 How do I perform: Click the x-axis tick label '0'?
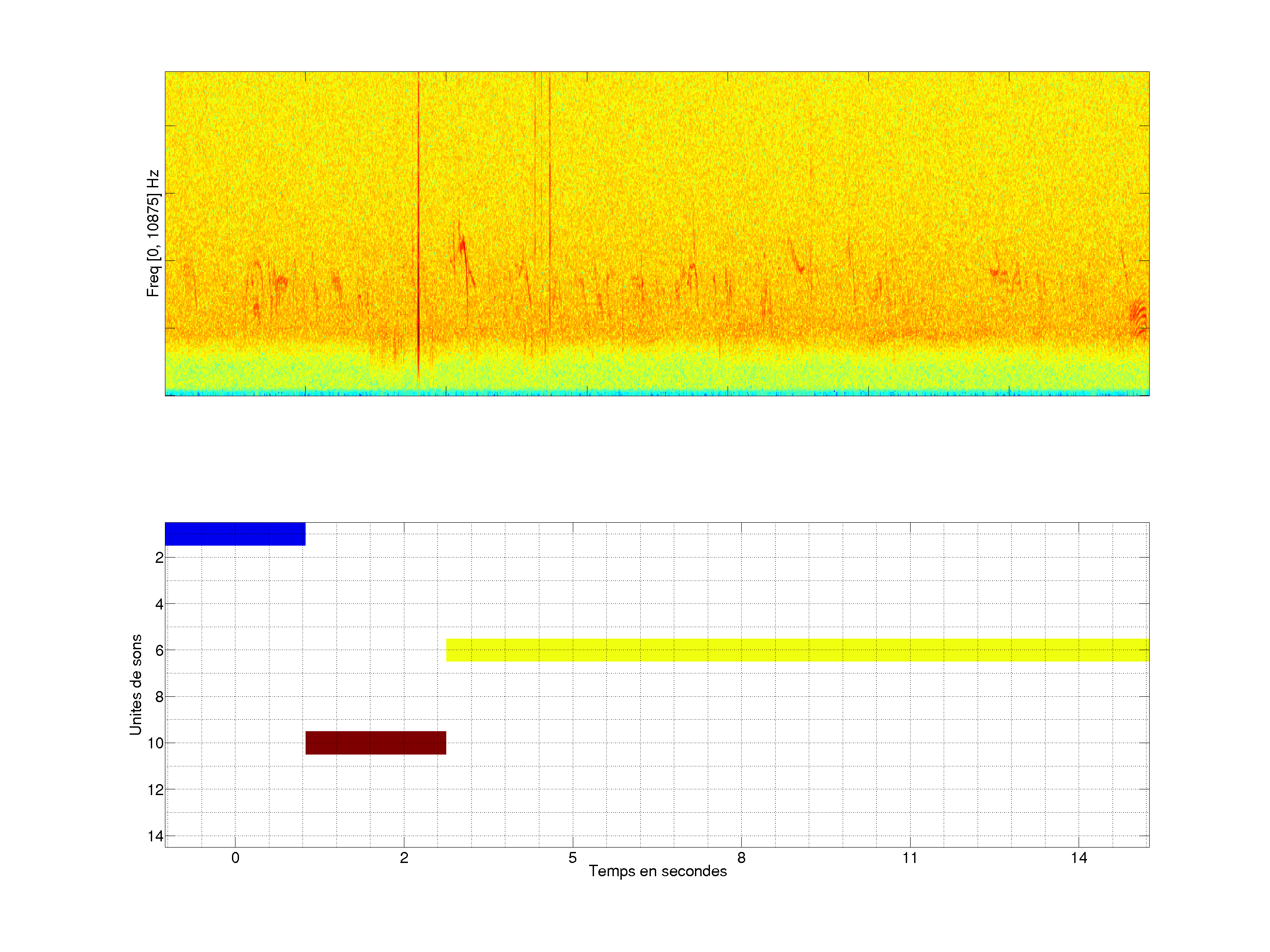coord(235,858)
